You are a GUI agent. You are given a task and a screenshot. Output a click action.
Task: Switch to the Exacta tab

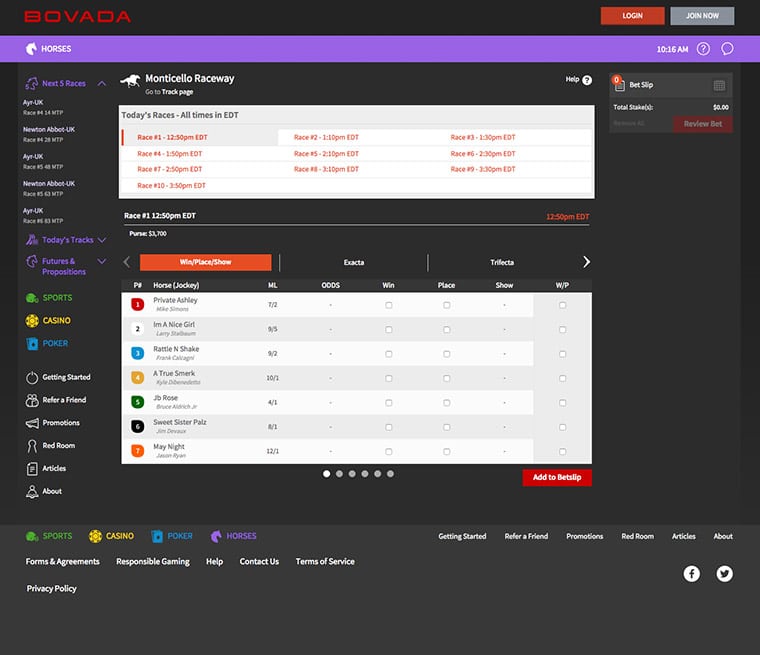coord(354,262)
